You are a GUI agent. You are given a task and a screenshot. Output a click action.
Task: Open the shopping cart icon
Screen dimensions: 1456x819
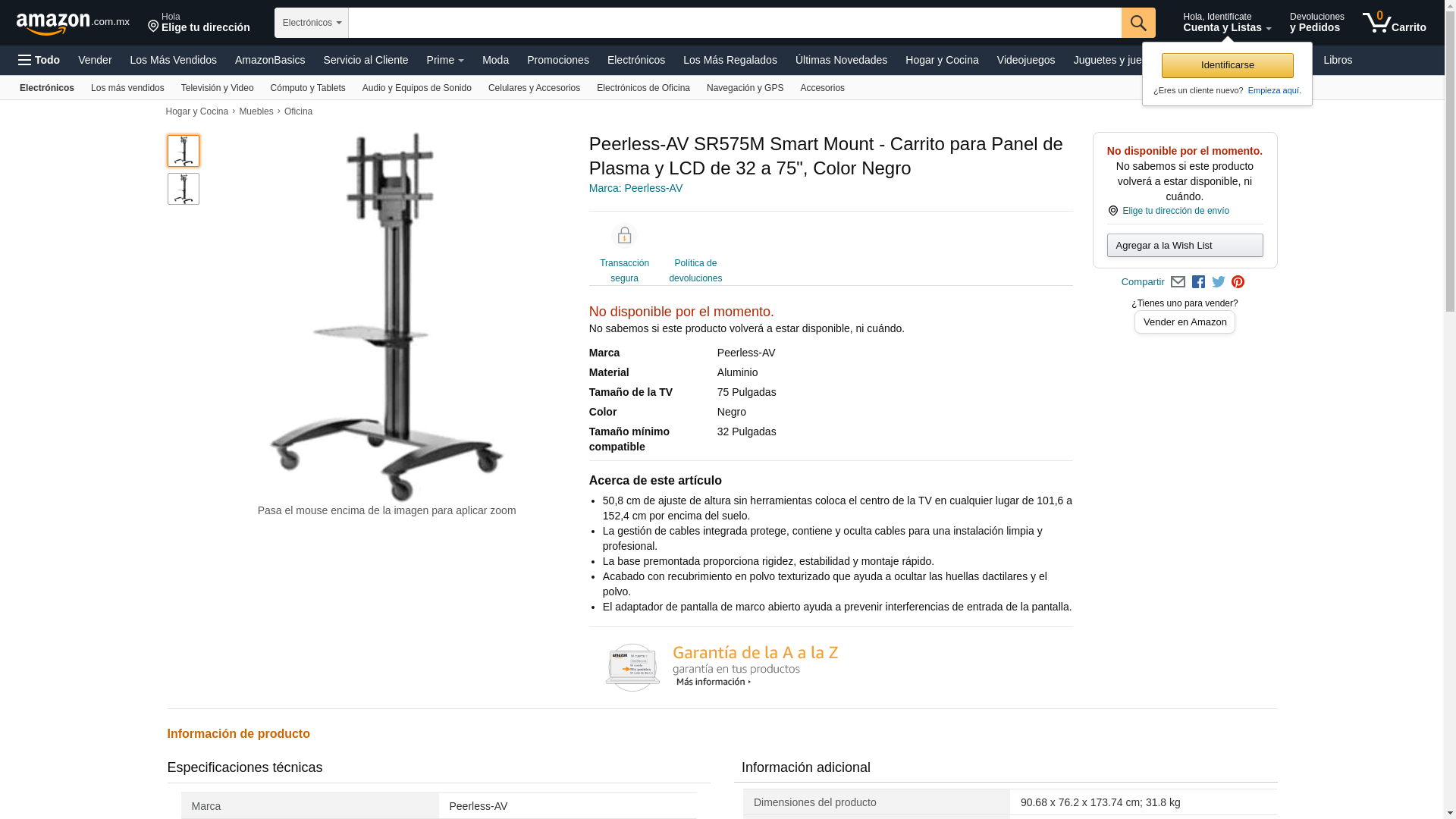pos(1394,23)
